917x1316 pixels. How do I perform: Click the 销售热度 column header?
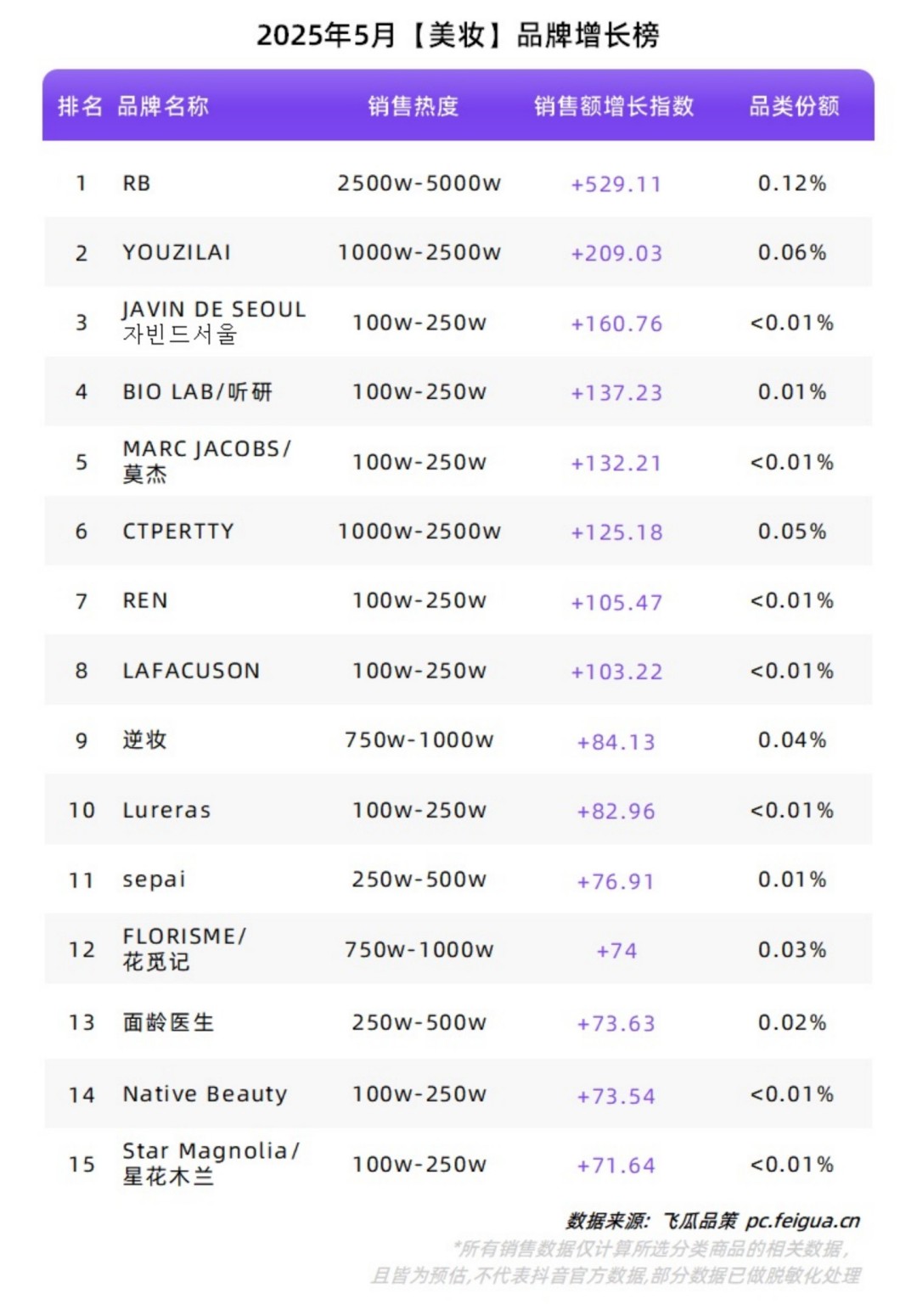pos(413,106)
